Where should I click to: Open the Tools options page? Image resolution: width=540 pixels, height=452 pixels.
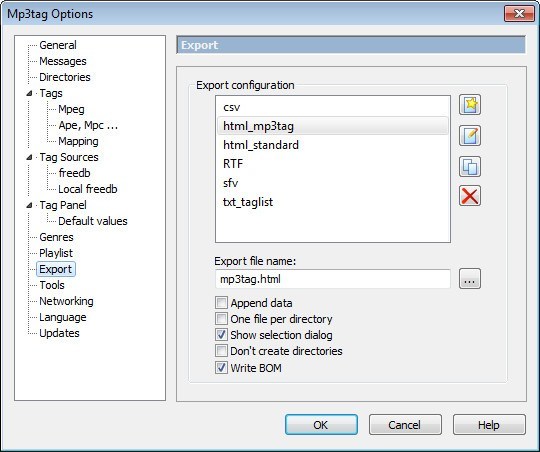[x=52, y=285]
